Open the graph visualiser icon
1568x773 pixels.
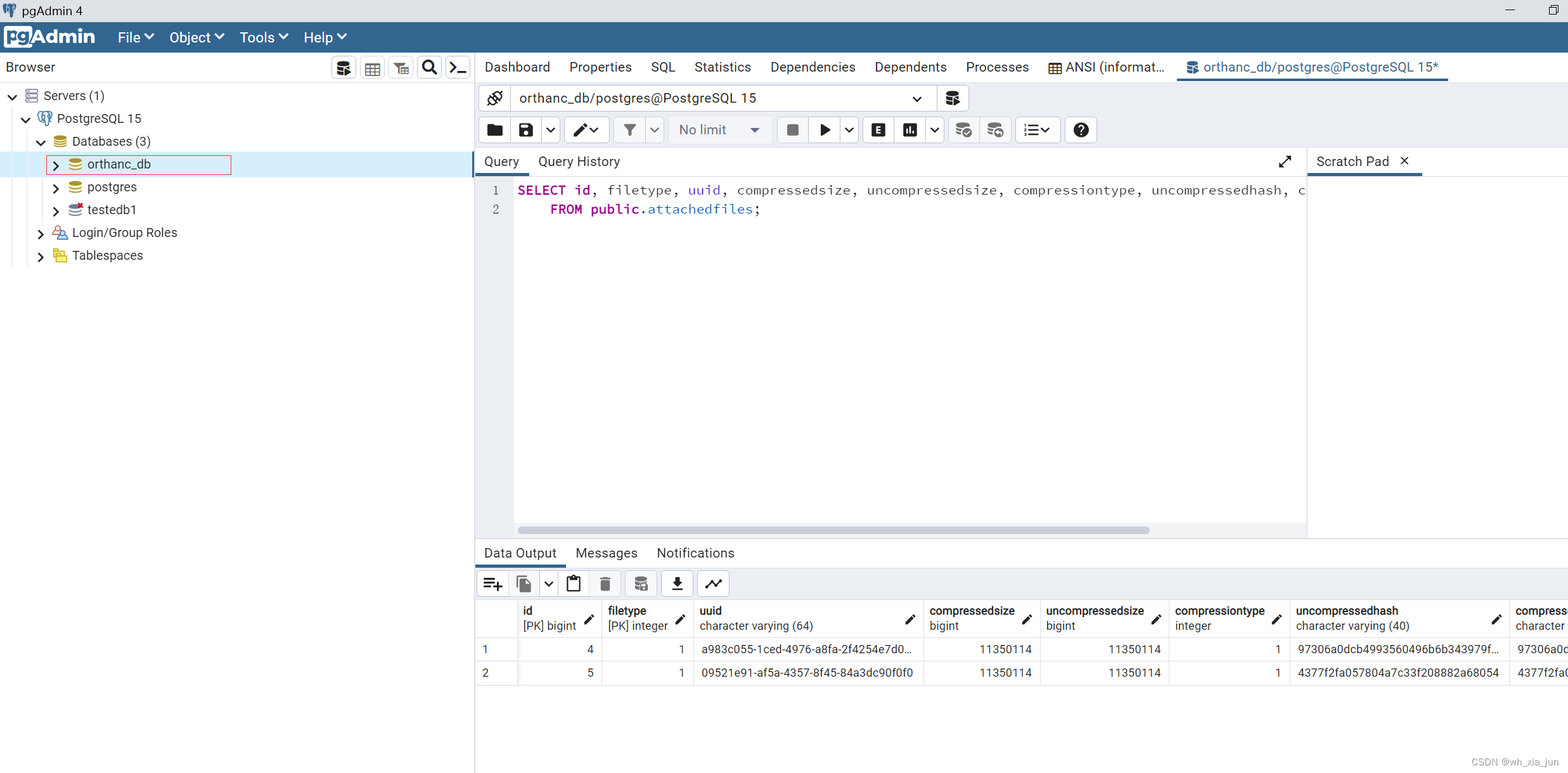[713, 584]
